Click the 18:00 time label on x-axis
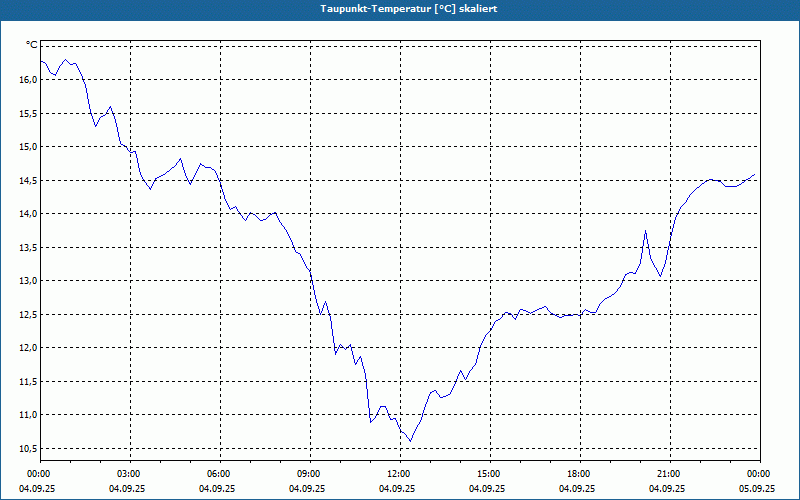The image size is (800, 500). pyautogui.click(x=580, y=474)
